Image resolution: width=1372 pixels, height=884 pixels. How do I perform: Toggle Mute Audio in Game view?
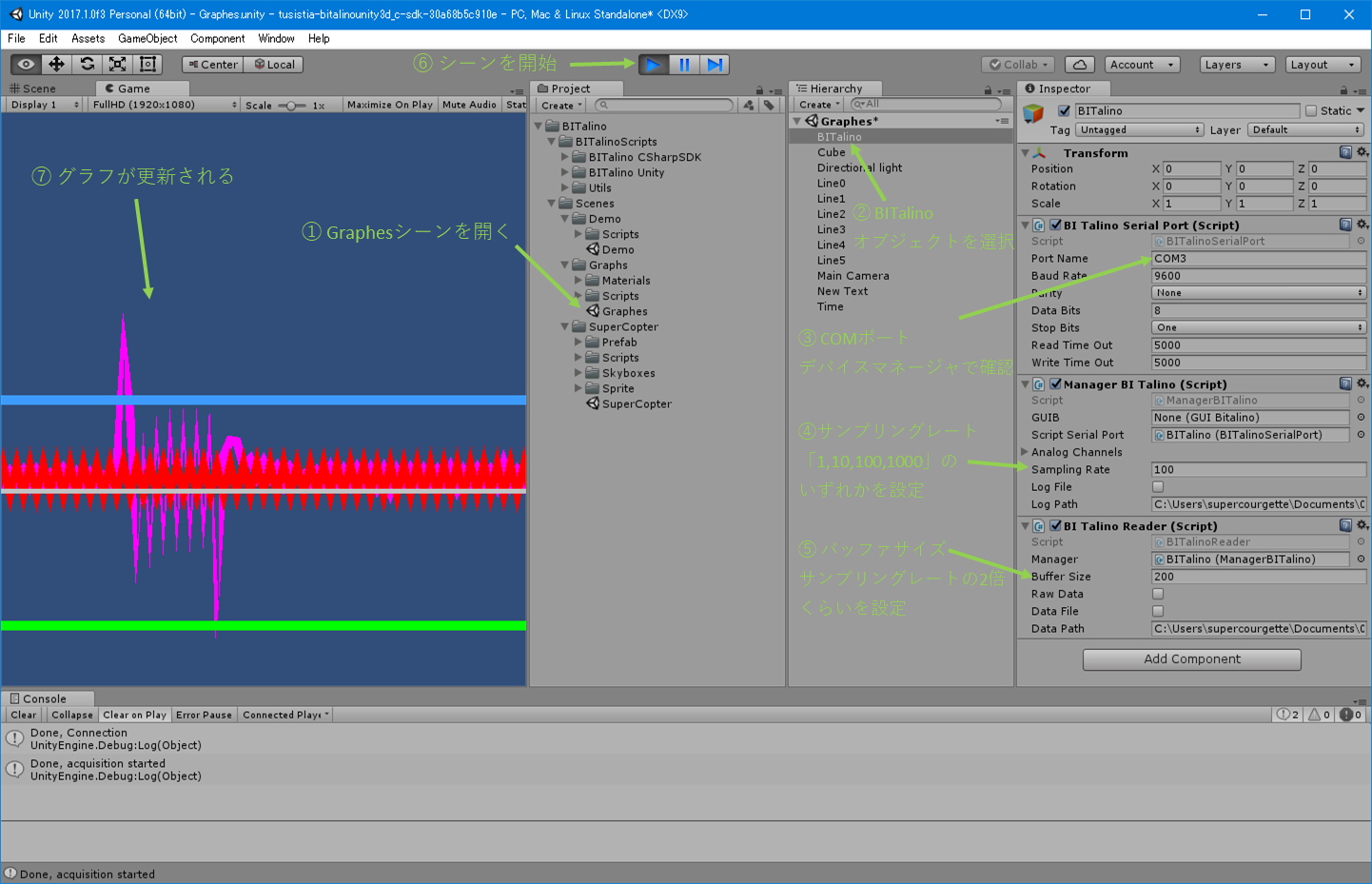[x=469, y=105]
